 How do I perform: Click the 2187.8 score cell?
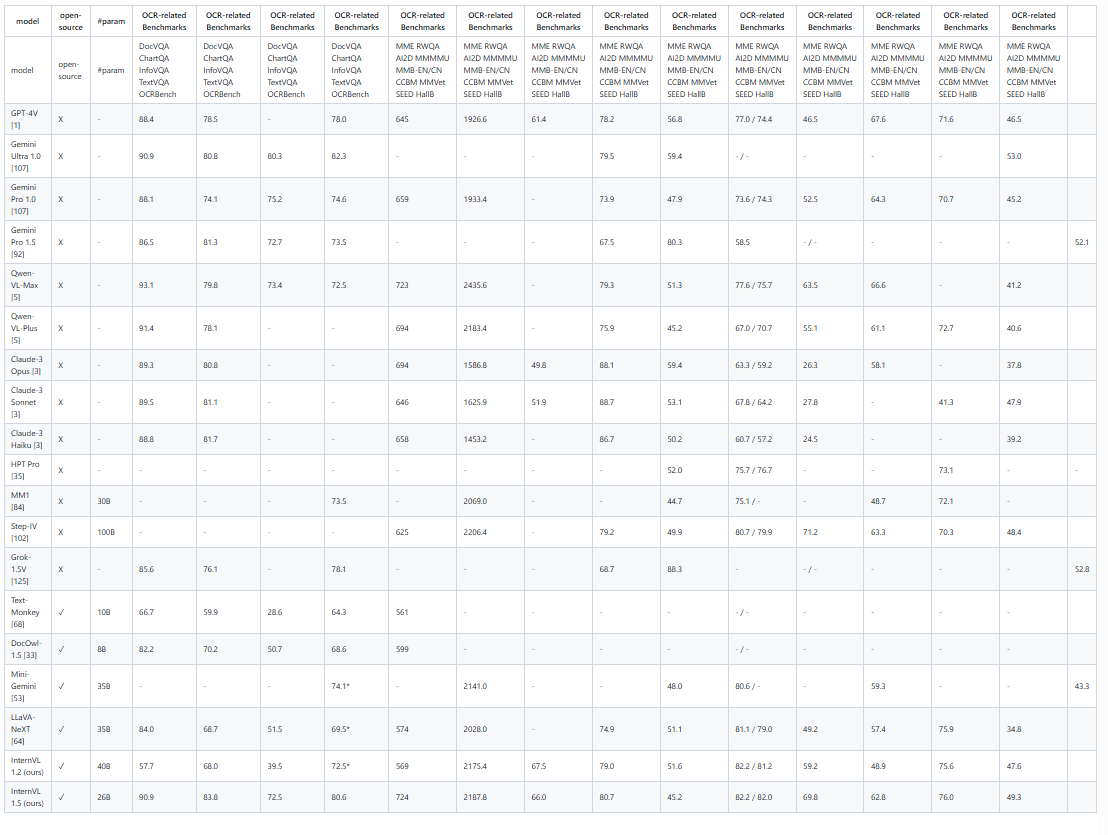point(490,798)
